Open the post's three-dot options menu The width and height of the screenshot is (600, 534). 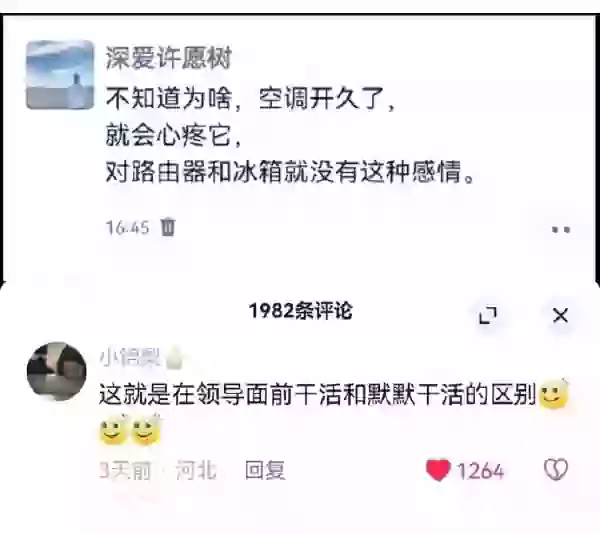[x=561, y=230]
